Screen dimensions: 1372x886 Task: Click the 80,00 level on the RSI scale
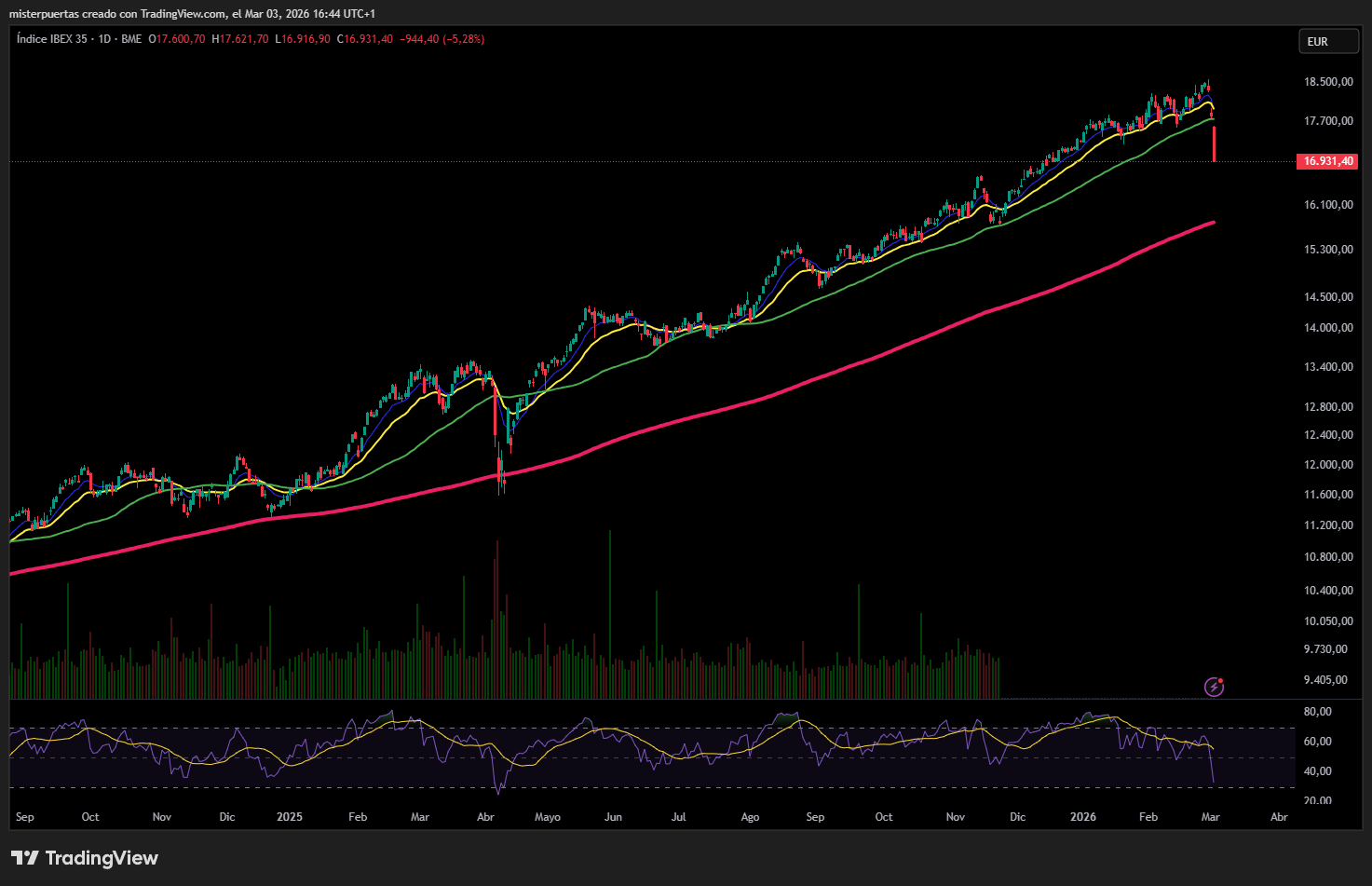tap(1317, 712)
